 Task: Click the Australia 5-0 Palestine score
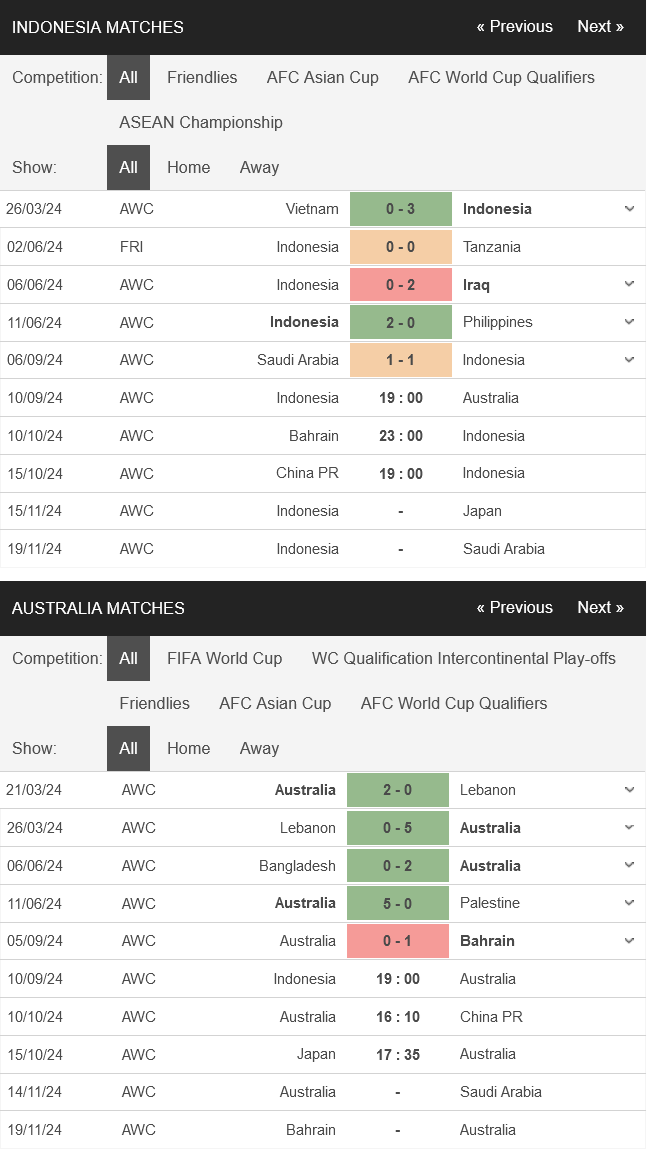coord(397,904)
